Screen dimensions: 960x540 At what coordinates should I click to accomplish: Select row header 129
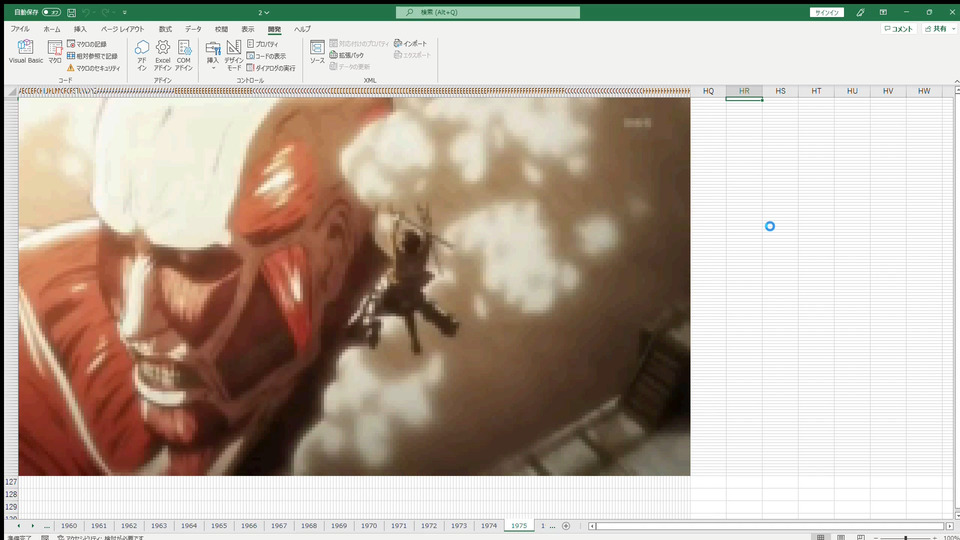11,507
